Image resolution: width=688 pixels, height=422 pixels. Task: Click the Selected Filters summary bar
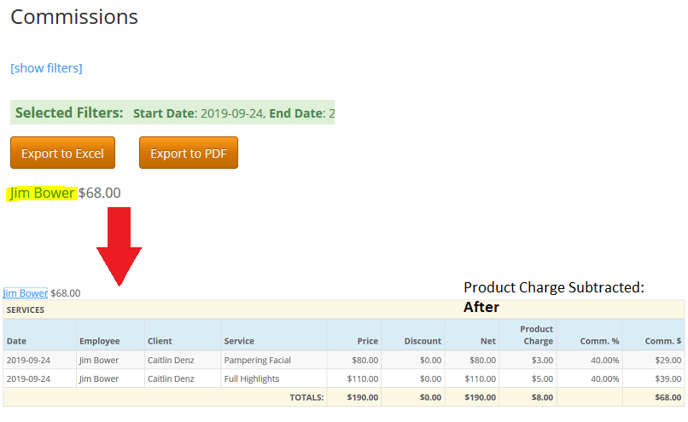(x=174, y=113)
